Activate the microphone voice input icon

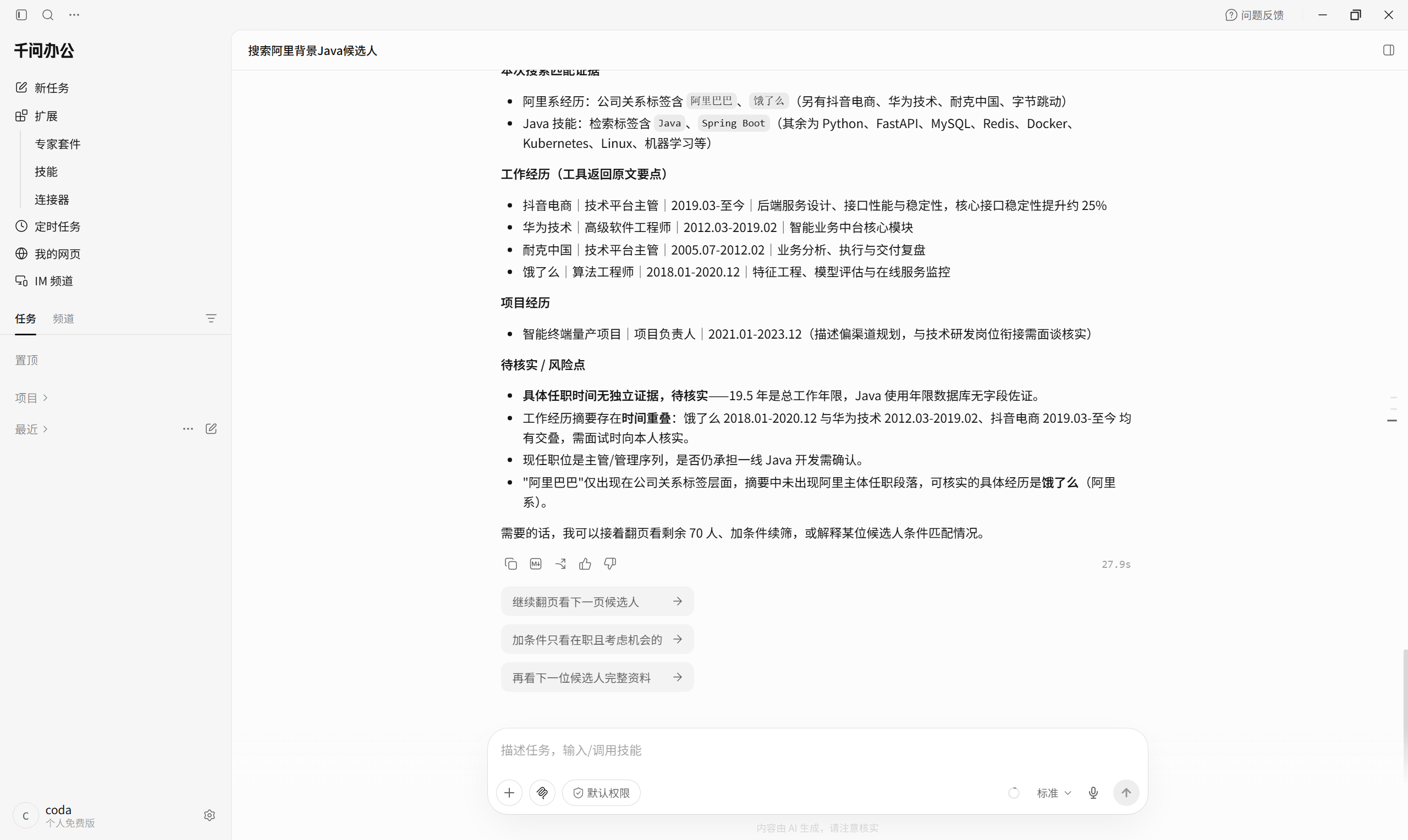point(1093,793)
